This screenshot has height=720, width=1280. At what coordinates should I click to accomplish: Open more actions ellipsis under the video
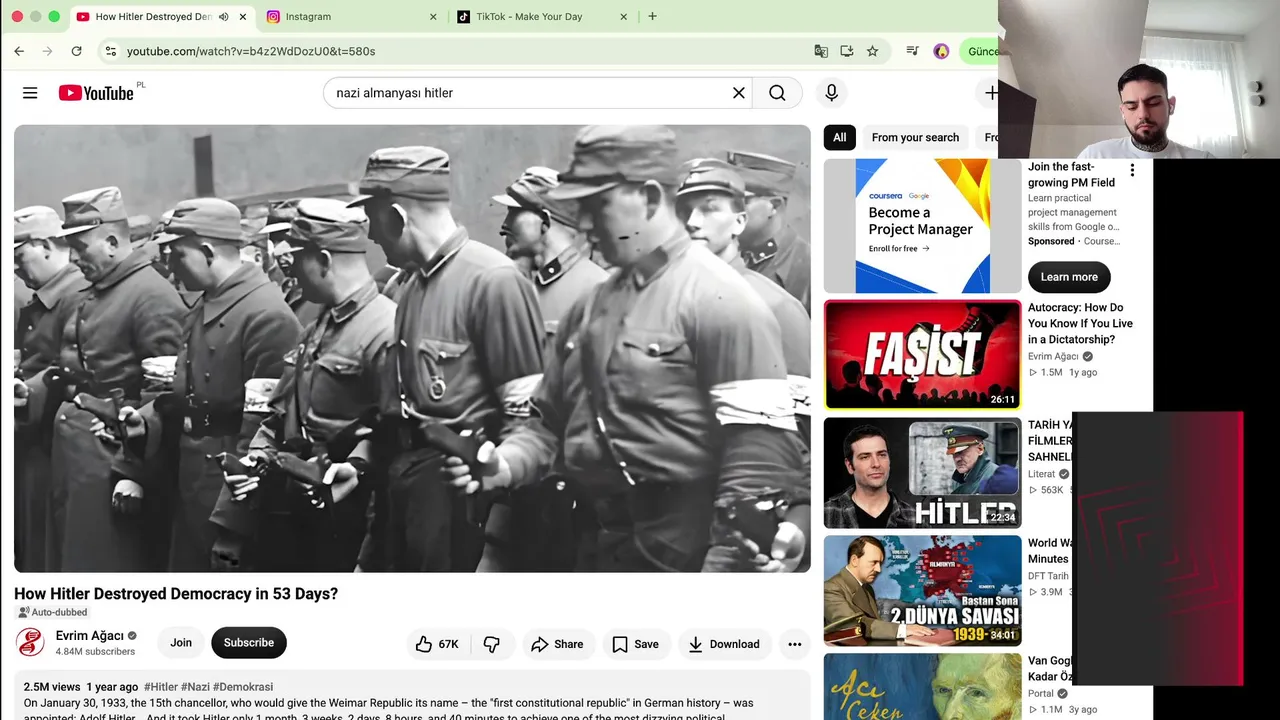pyautogui.click(x=795, y=644)
